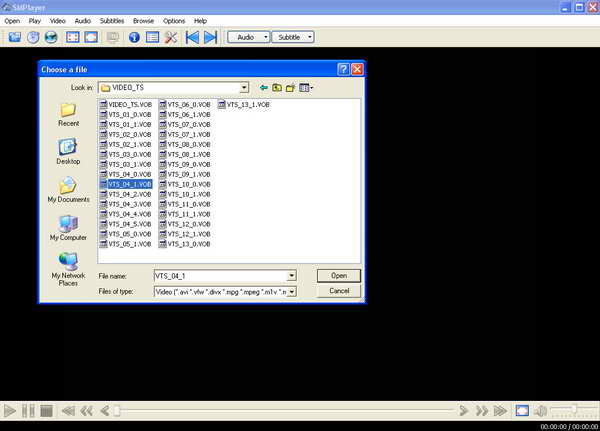Toggle compact mode toolbar icon
600x431 pixels.
[x=91, y=37]
